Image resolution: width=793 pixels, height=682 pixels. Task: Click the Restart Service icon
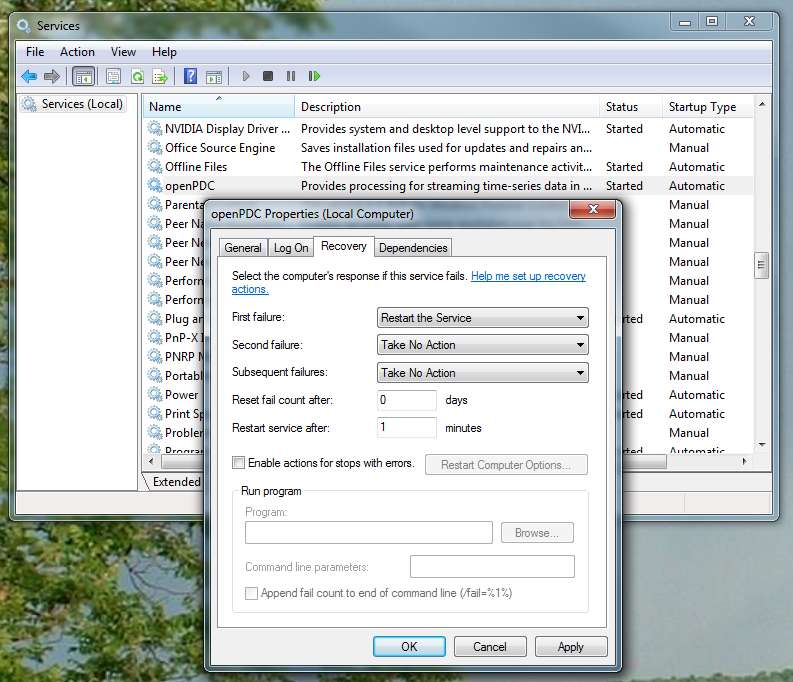[x=314, y=76]
